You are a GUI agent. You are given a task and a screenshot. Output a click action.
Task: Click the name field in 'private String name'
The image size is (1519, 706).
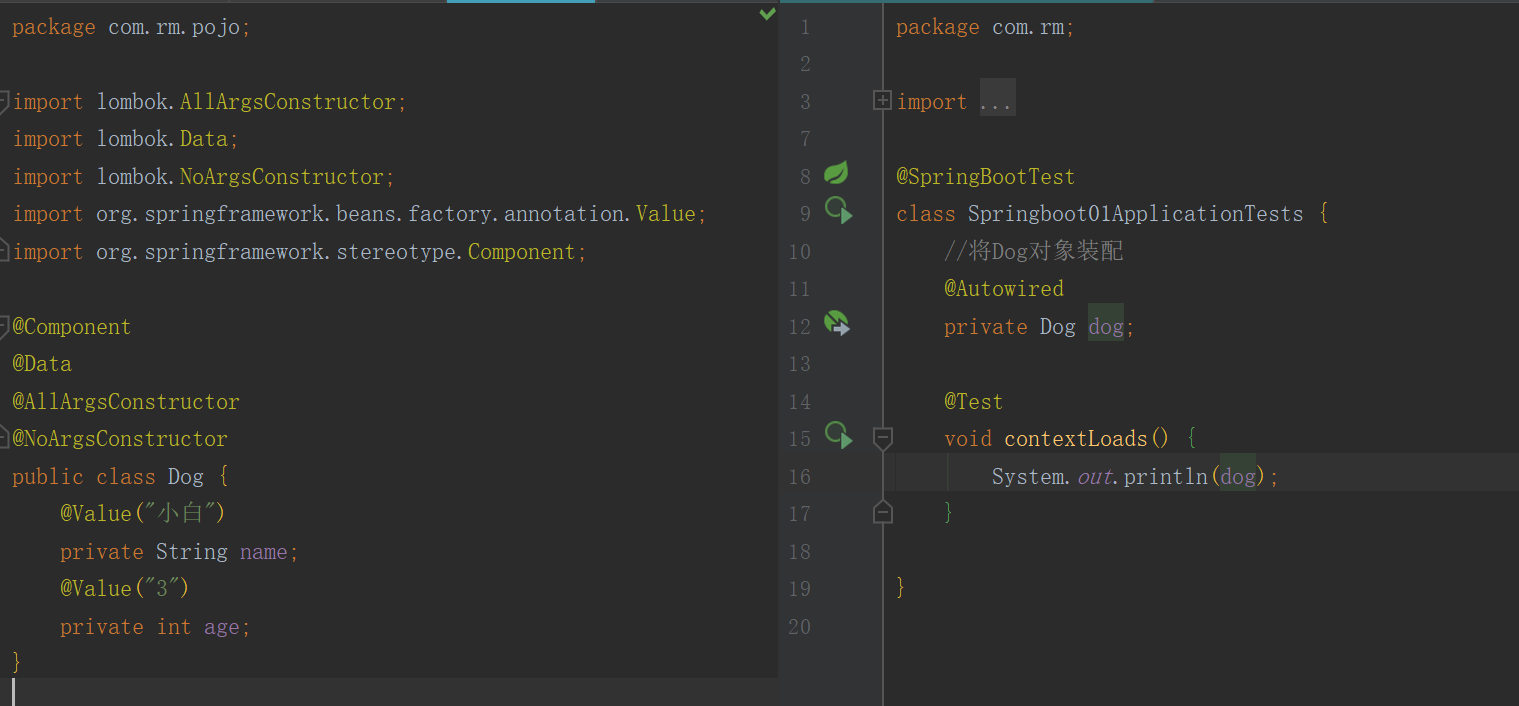263,552
